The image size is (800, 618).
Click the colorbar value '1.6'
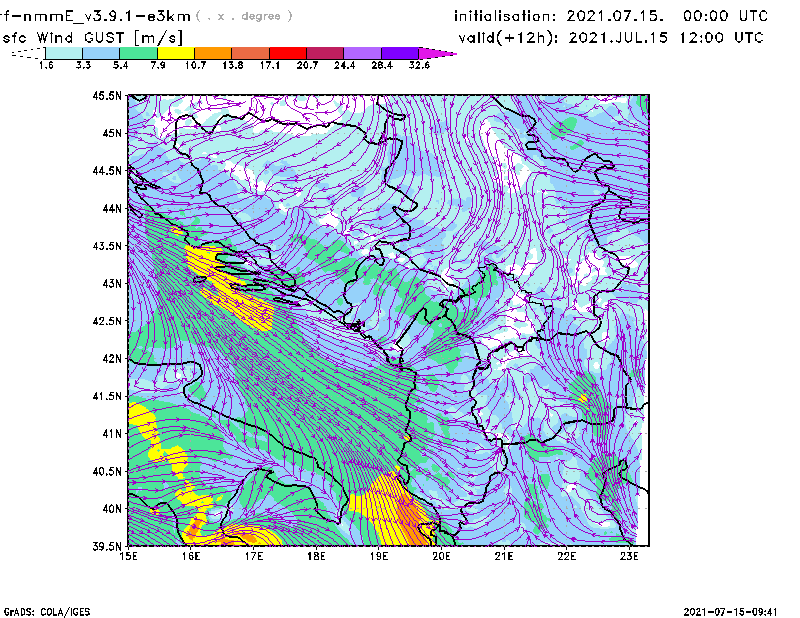46,65
